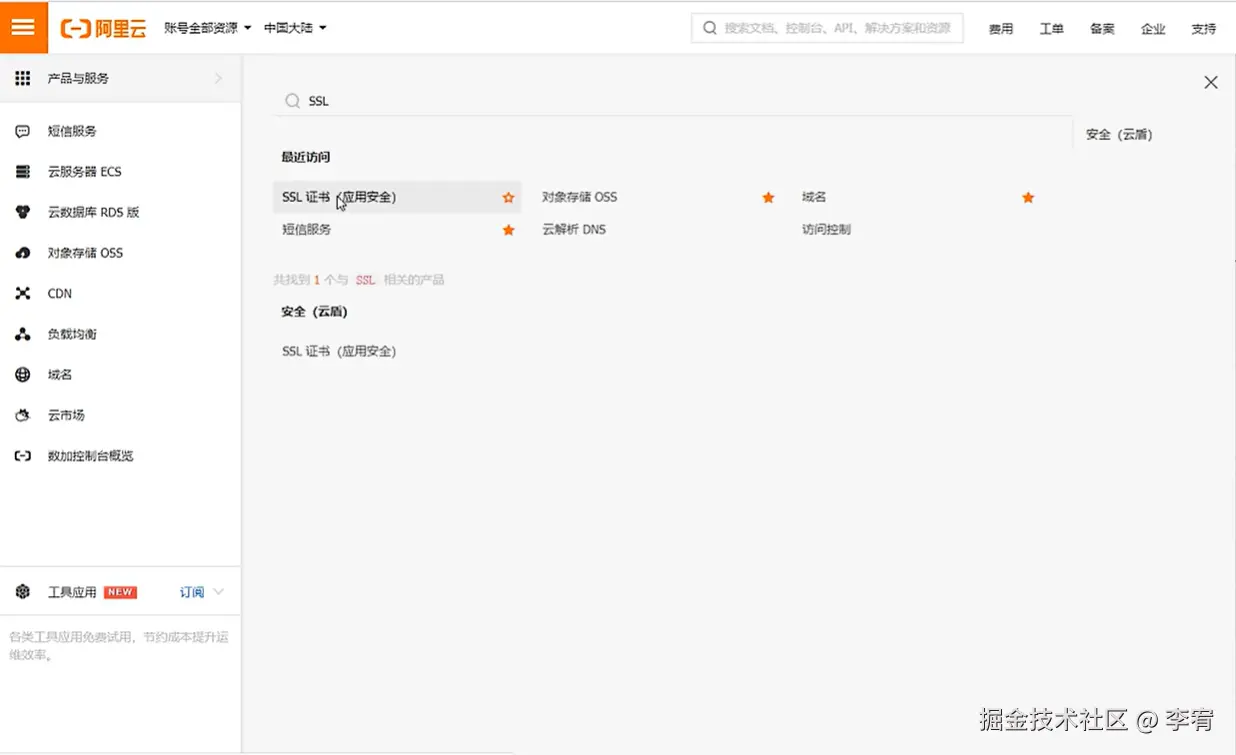Click the NEW badge beside 工具应用
Screen dimensions: 1236x755
120,592
